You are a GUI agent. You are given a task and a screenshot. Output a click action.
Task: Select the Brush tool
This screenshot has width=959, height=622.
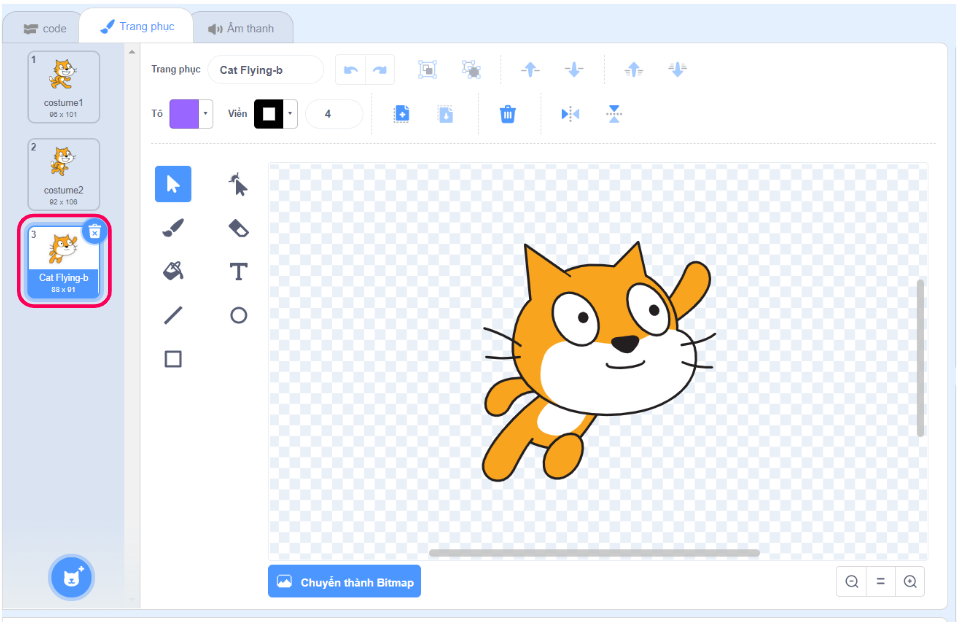tap(173, 228)
